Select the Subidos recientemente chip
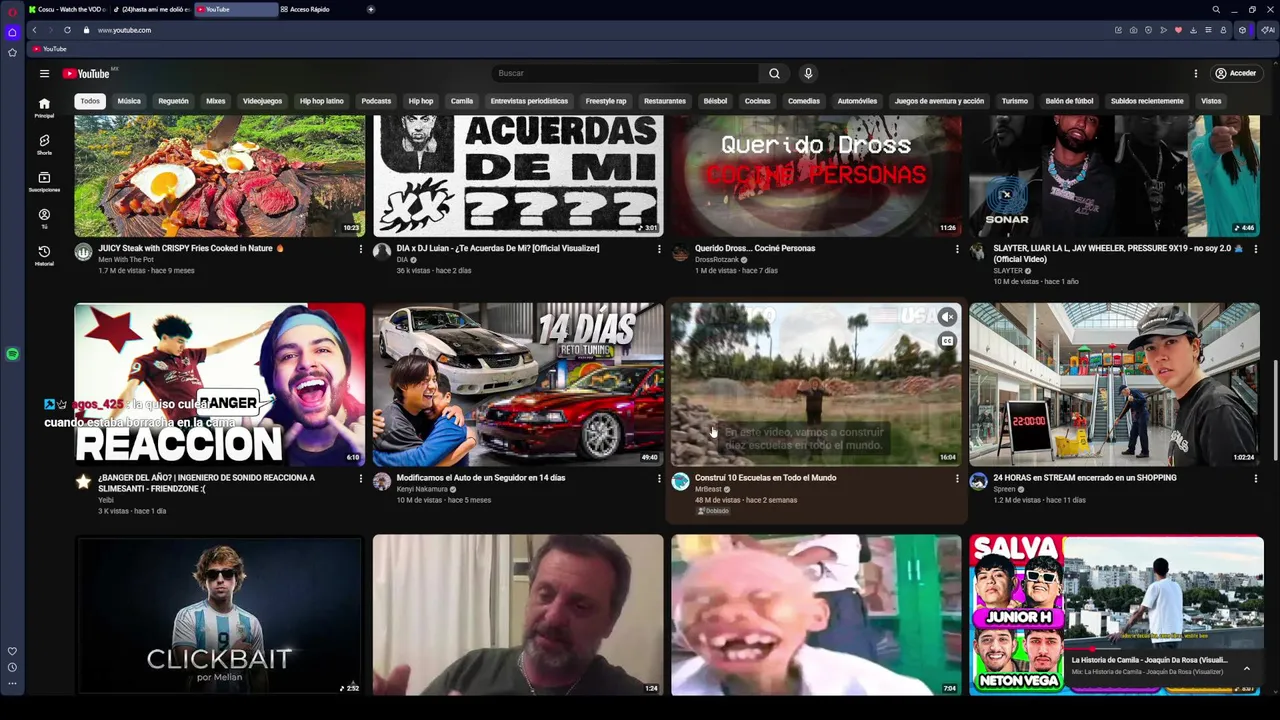The width and height of the screenshot is (1280, 720). tap(1147, 101)
